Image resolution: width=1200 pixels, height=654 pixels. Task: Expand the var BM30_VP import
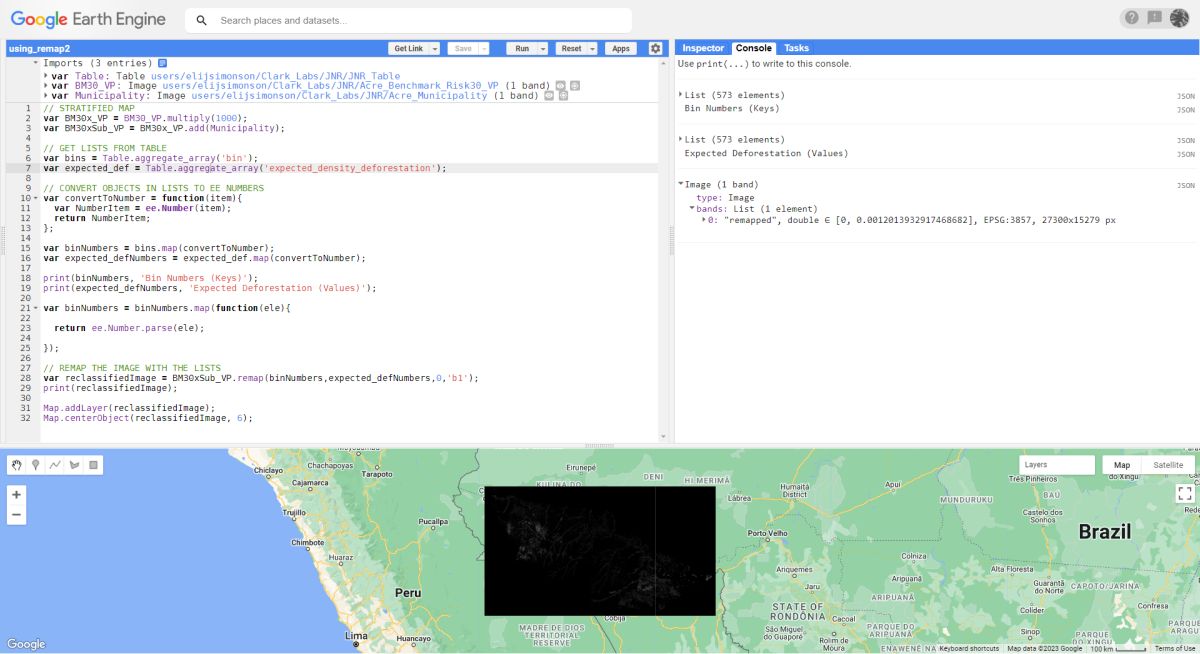point(46,86)
